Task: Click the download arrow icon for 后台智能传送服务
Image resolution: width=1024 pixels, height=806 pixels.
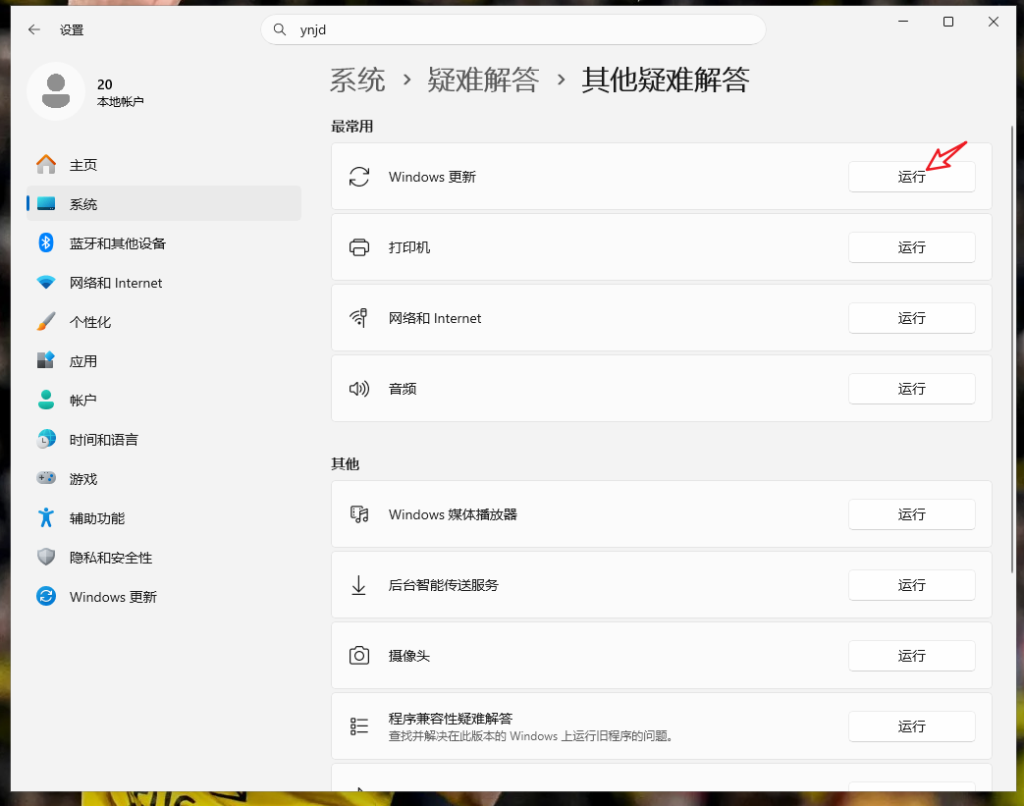Action: tap(359, 585)
